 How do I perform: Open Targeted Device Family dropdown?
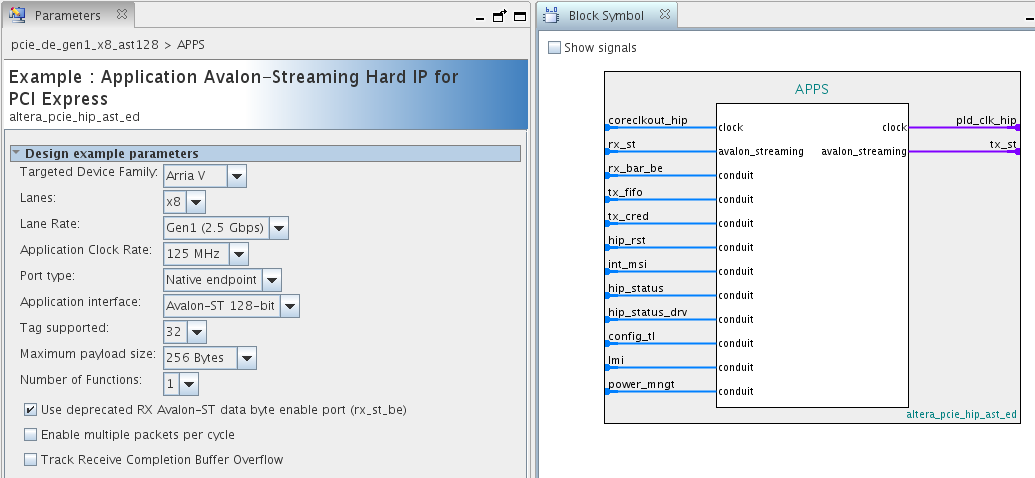(x=236, y=176)
